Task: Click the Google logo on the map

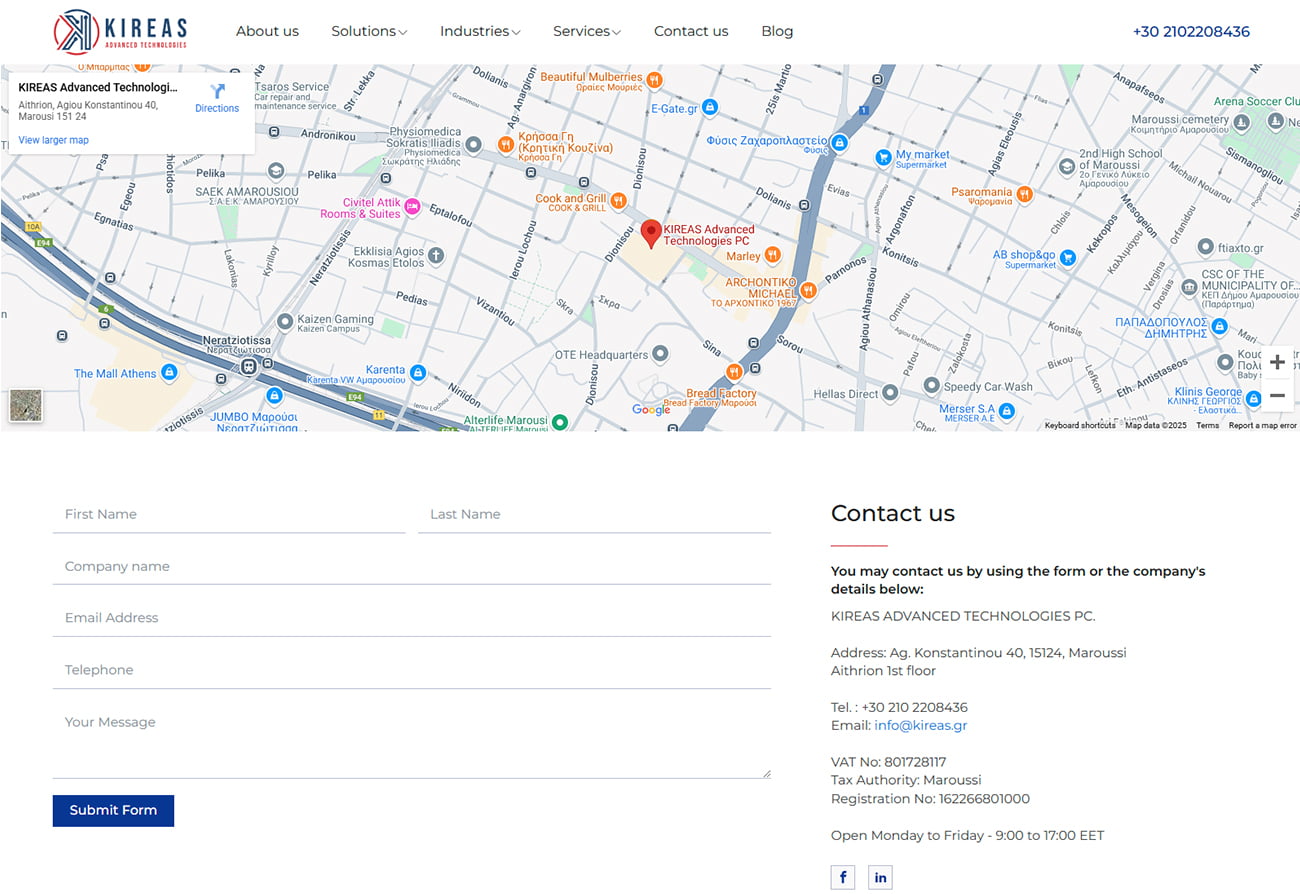Action: pos(651,410)
